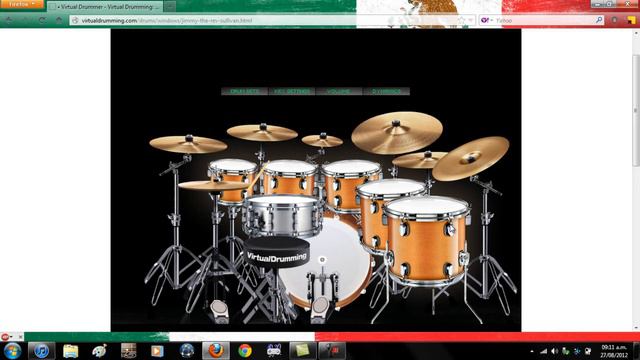
Task: Click the taskbar clock showing 09:11 a.m.
Action: 613,351
